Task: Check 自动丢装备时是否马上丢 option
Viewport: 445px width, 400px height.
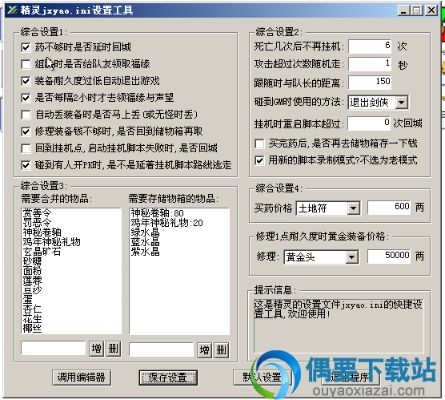Action: click(26, 115)
